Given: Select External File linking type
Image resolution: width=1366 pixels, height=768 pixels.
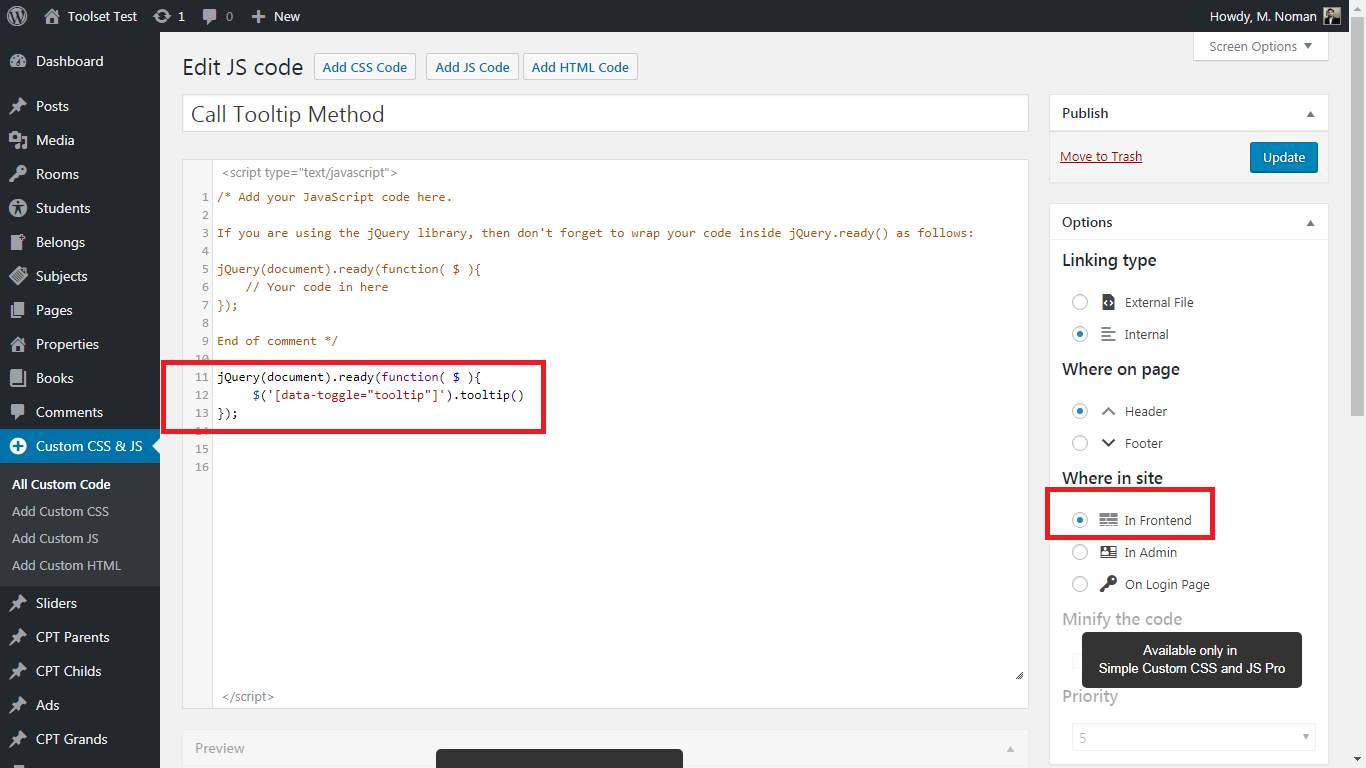Looking at the screenshot, I should click(x=1080, y=302).
